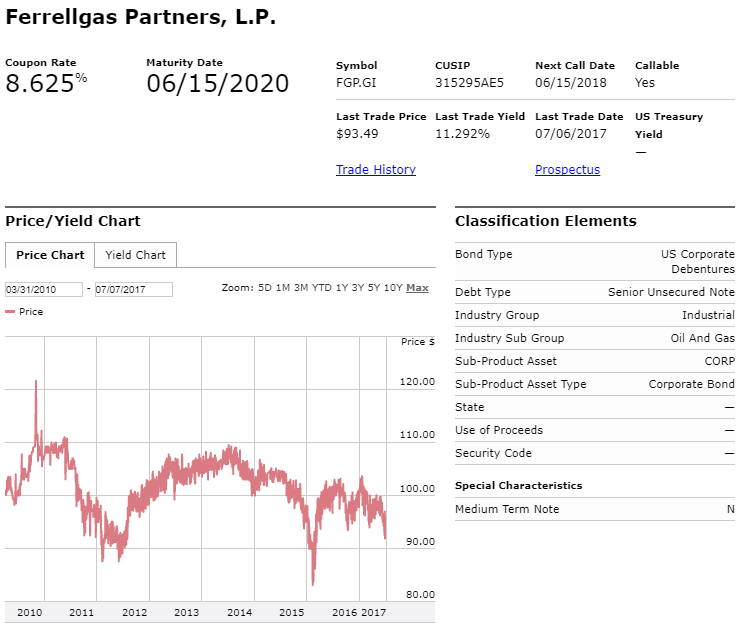Click the Ferrellgas Partners, L.P. heading

click(x=141, y=17)
